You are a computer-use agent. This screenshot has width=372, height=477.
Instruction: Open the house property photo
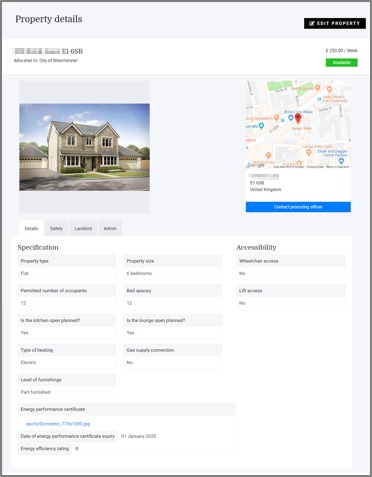pos(84,147)
